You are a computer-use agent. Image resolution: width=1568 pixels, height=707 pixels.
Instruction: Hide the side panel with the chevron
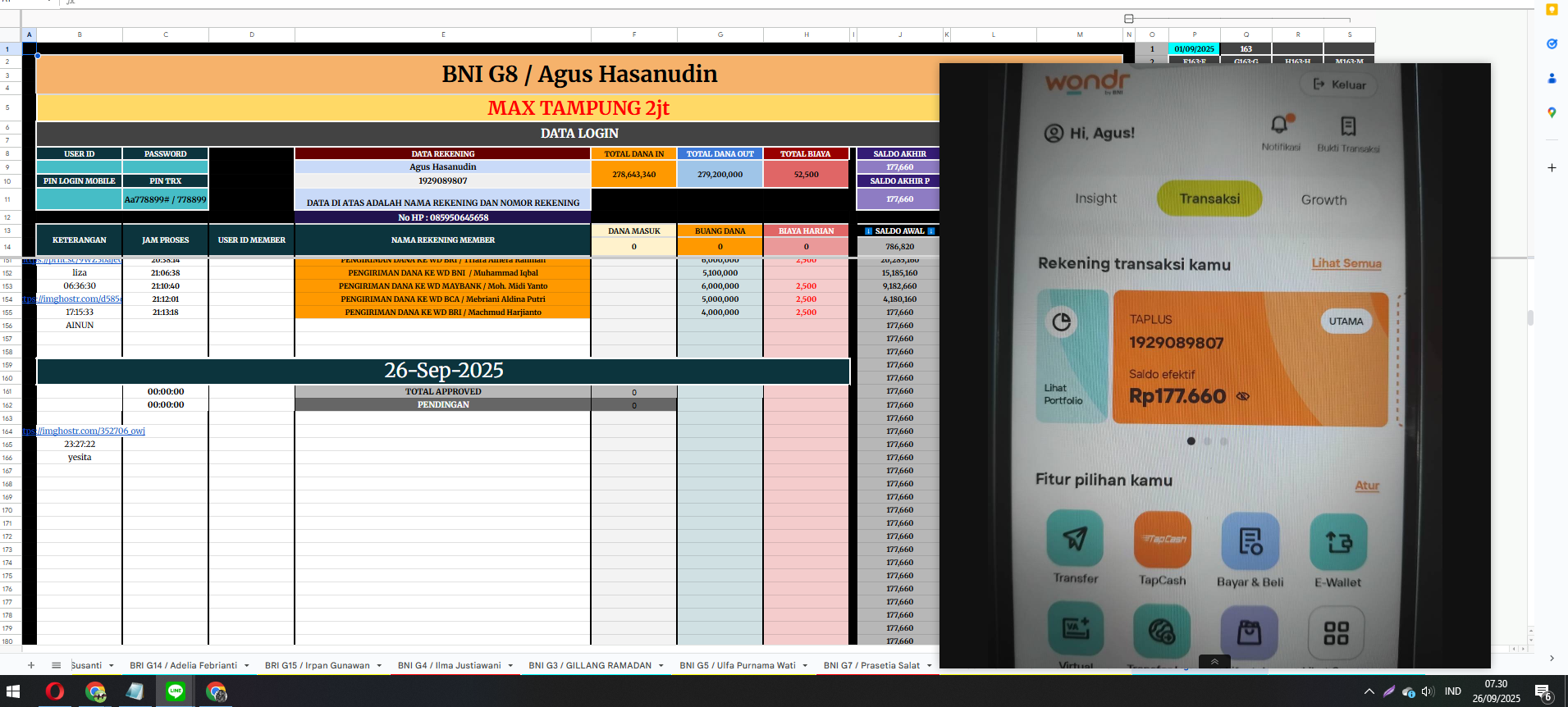[x=1552, y=658]
